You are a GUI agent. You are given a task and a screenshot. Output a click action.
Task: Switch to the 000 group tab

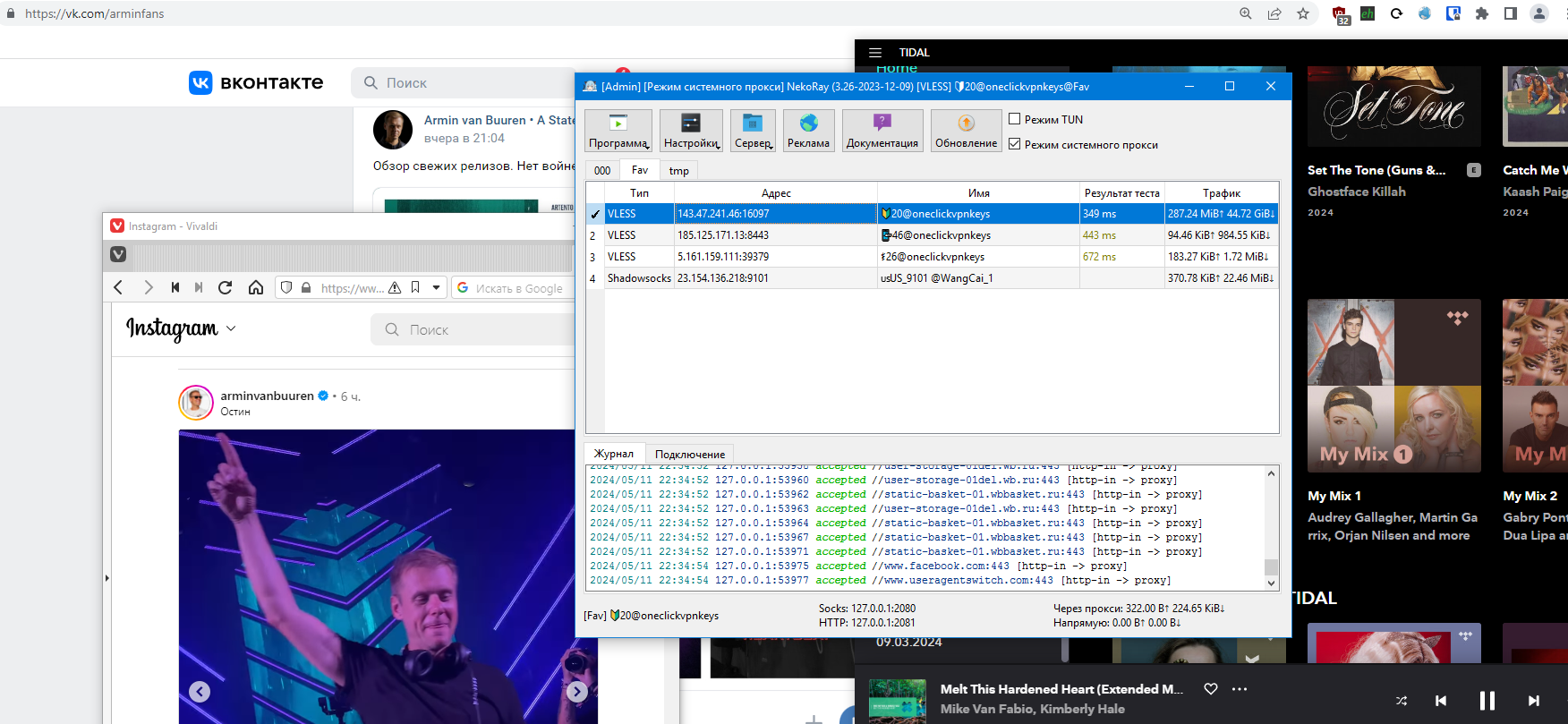tap(602, 170)
